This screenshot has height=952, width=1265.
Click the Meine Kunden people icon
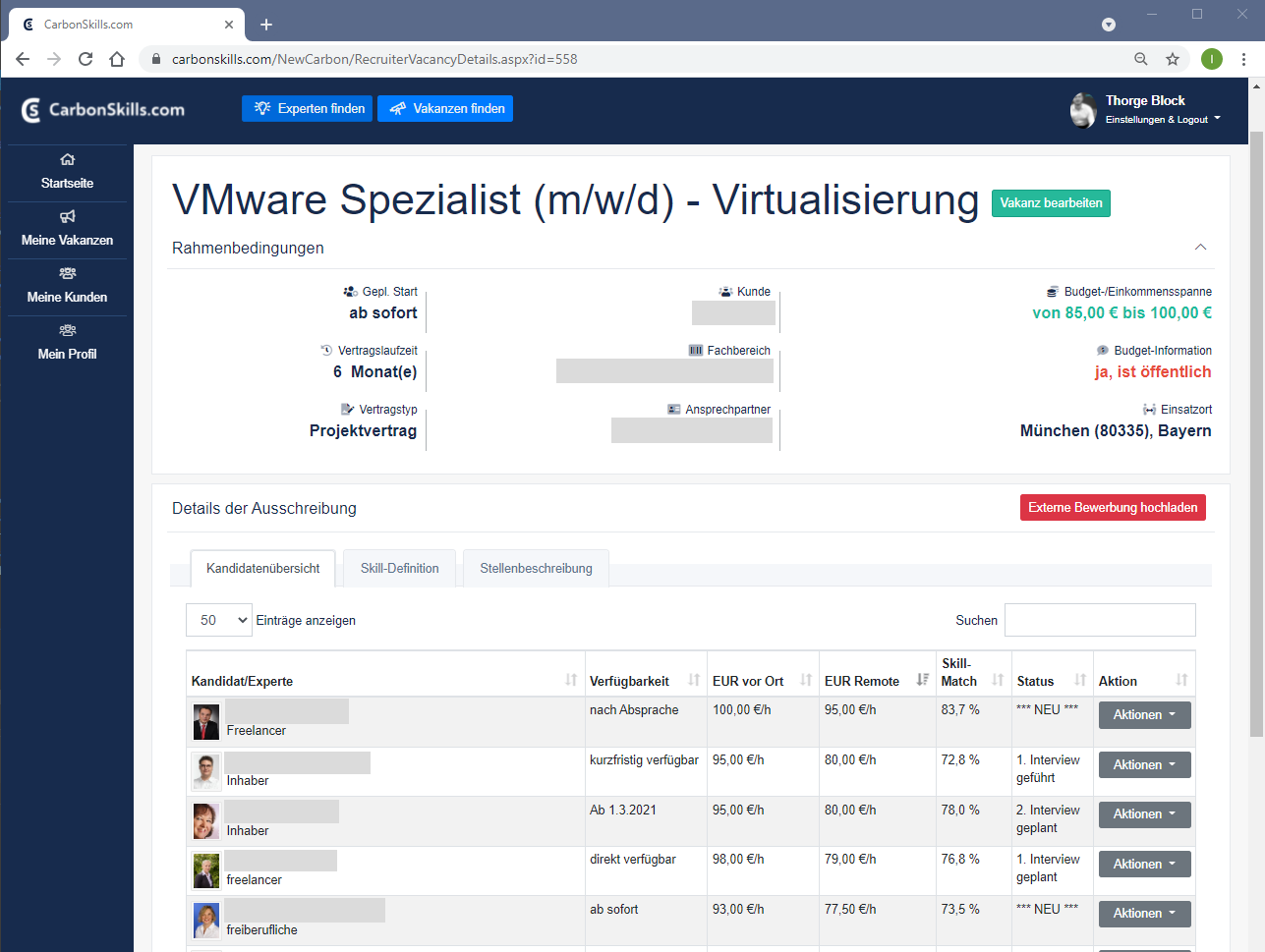pyautogui.click(x=68, y=273)
